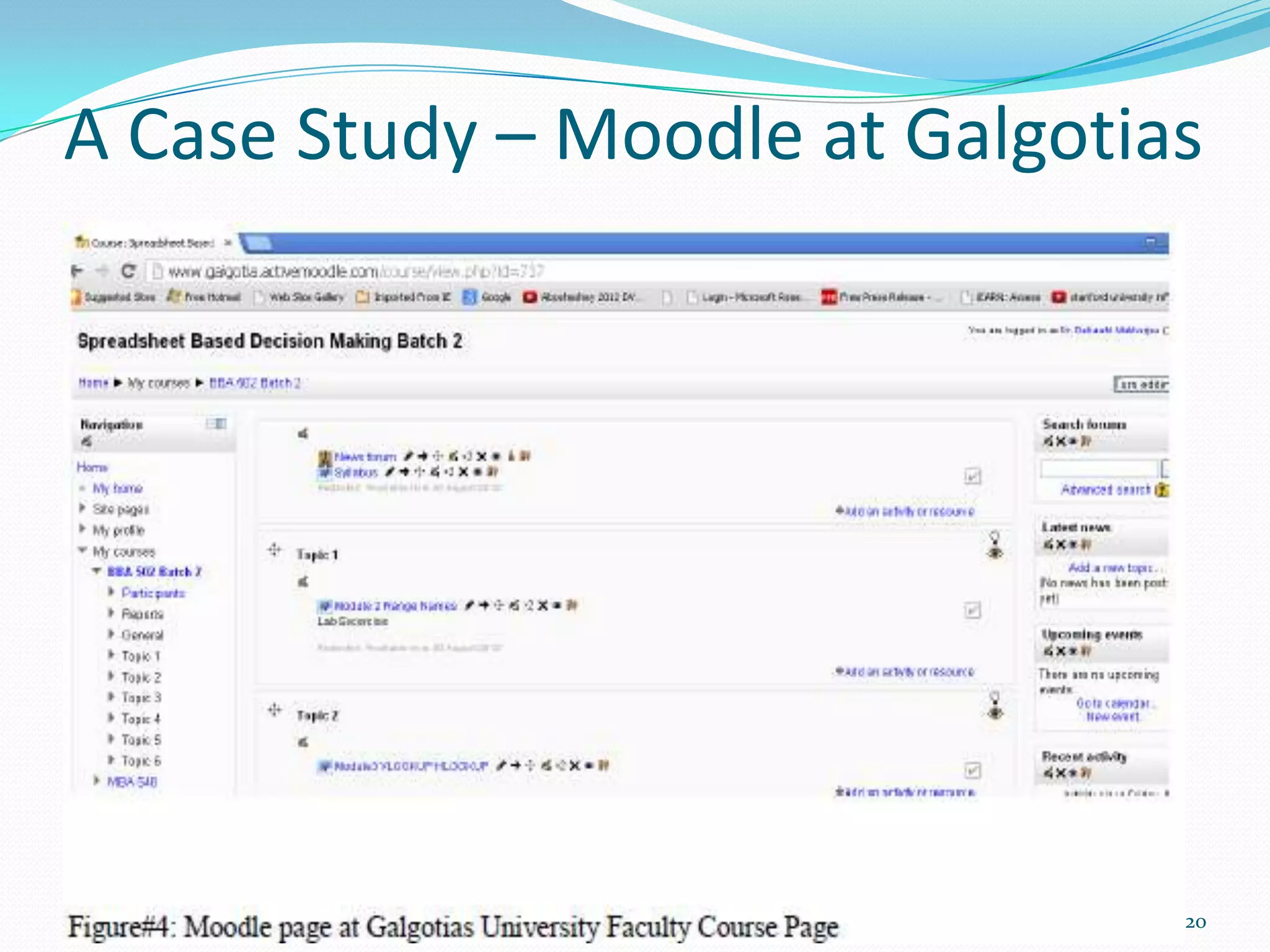
Task: Click the delete X for Module 2 Range Names
Action: point(543,606)
